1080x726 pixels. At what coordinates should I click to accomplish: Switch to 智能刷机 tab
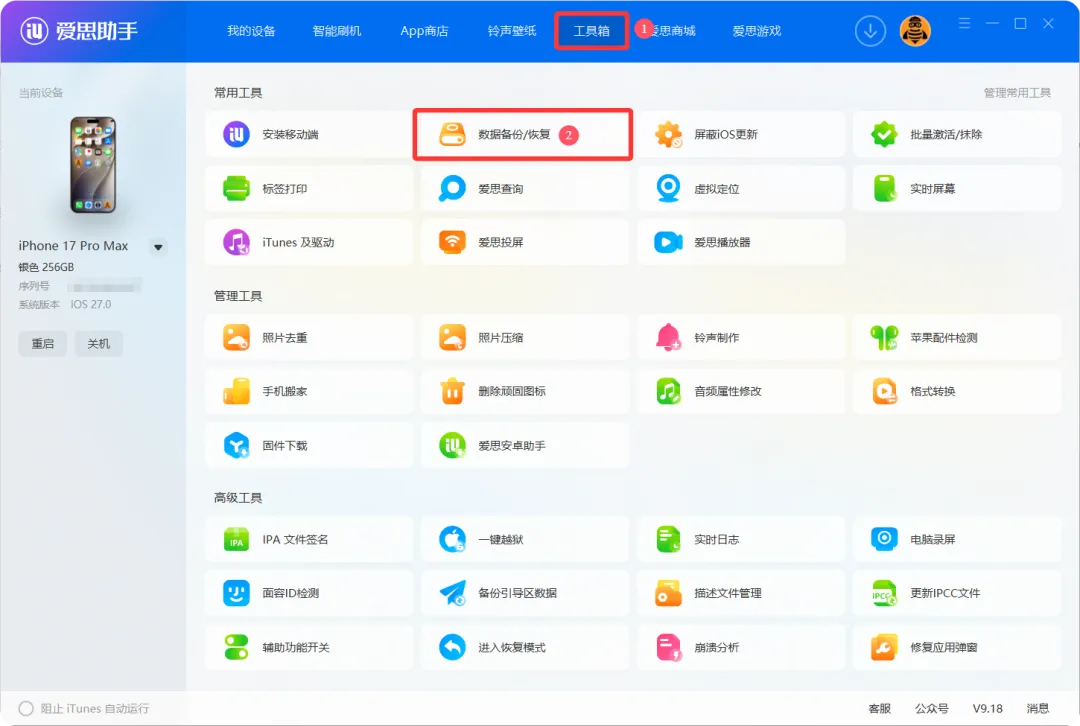[337, 31]
